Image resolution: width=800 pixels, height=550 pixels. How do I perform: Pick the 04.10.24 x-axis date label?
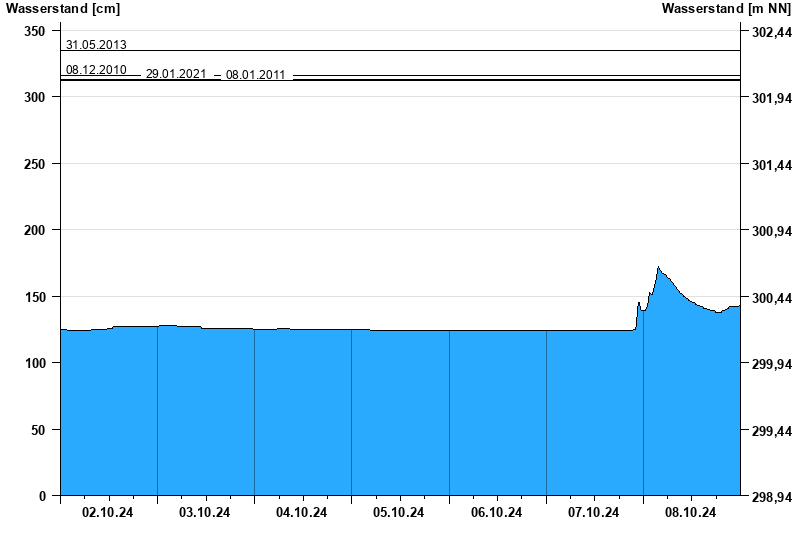[x=302, y=512]
